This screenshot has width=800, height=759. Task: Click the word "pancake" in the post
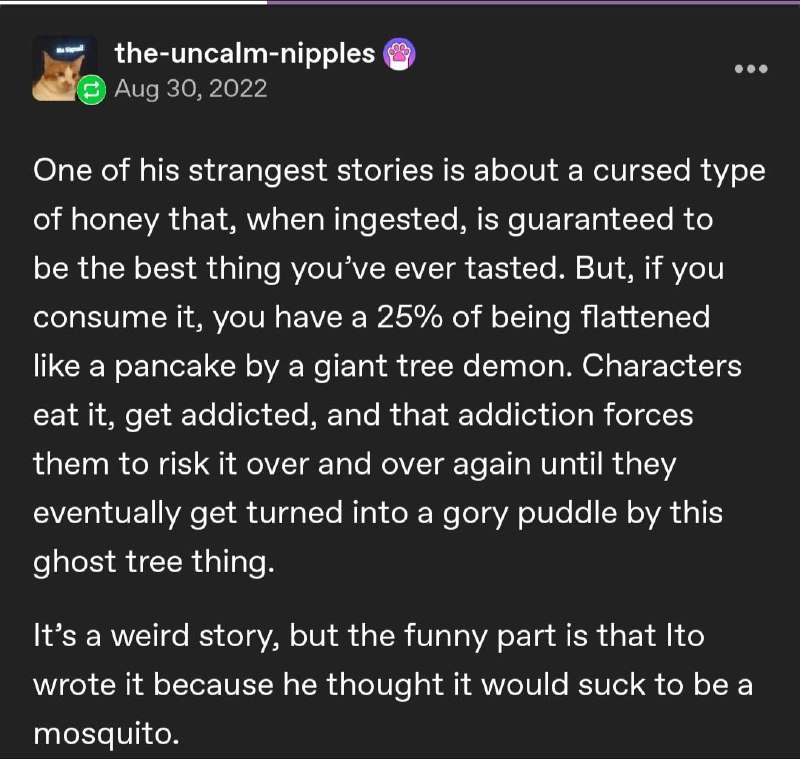click(x=174, y=367)
